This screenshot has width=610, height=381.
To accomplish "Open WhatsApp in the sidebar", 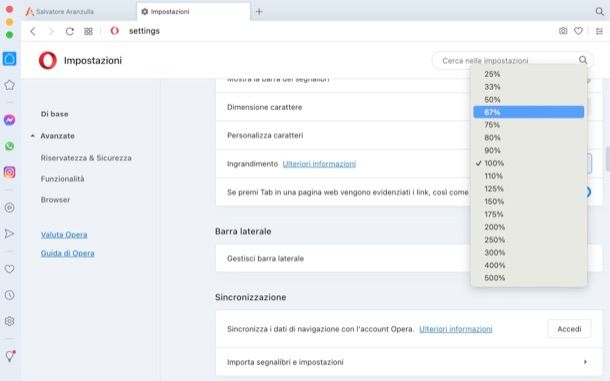I will 9,146.
